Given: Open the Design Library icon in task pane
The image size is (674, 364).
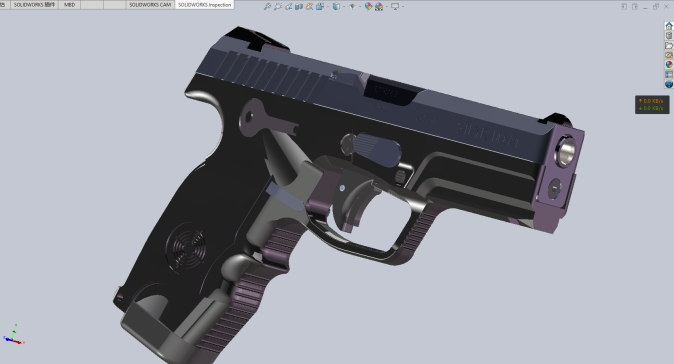Looking at the screenshot, I should coord(669,36).
